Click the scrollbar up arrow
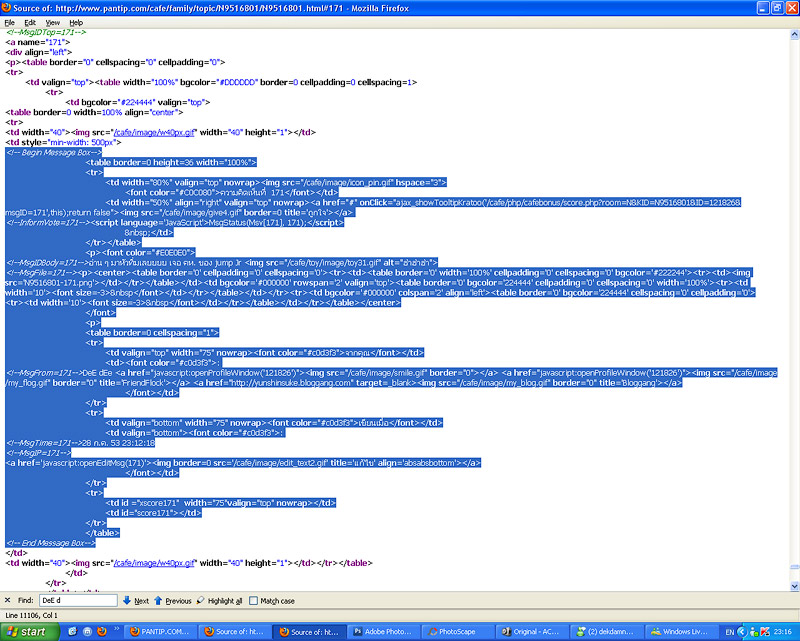This screenshot has height=641, width=800. tap(794, 35)
